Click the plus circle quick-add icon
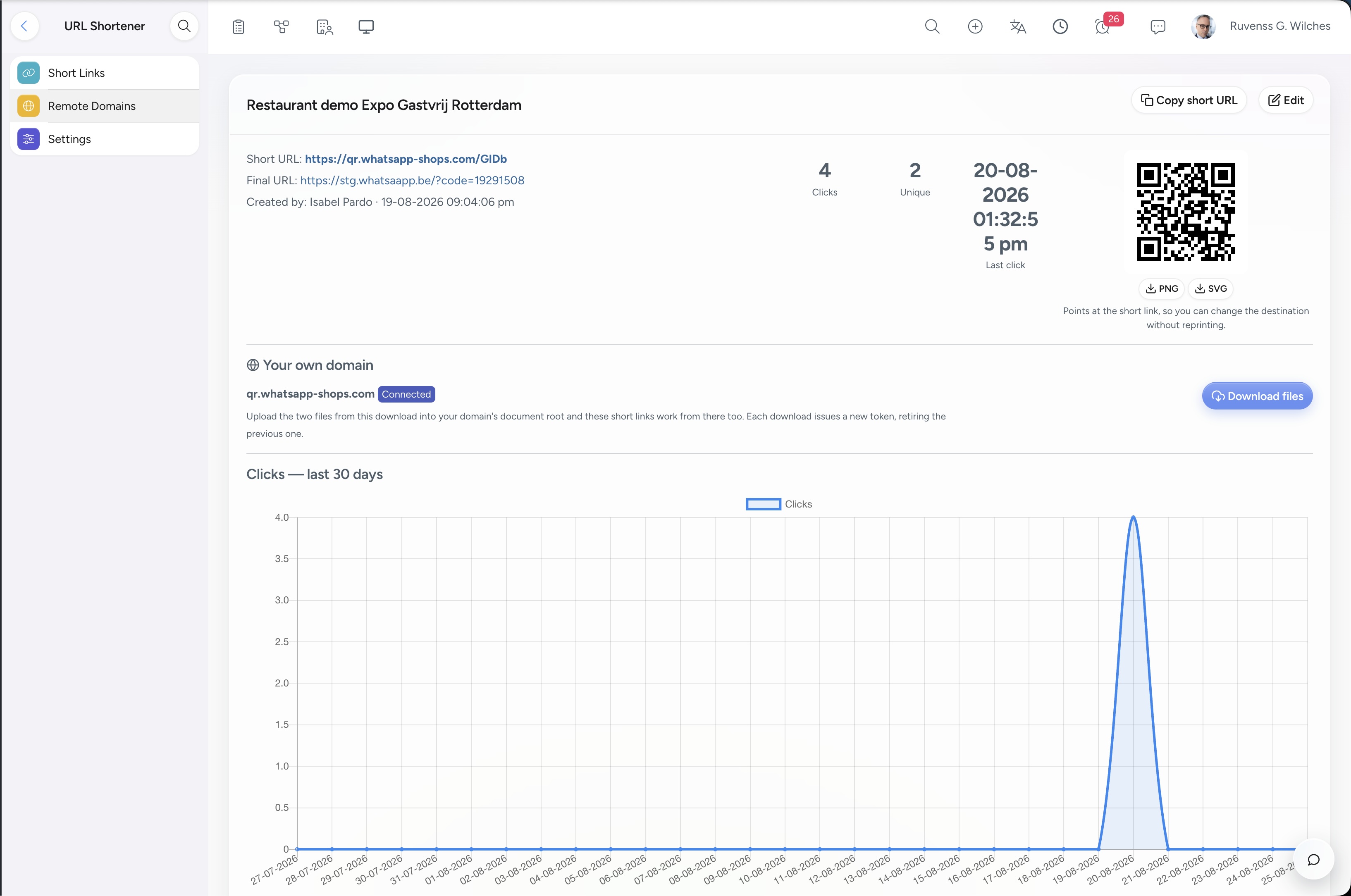Image resolution: width=1351 pixels, height=896 pixels. point(975,26)
